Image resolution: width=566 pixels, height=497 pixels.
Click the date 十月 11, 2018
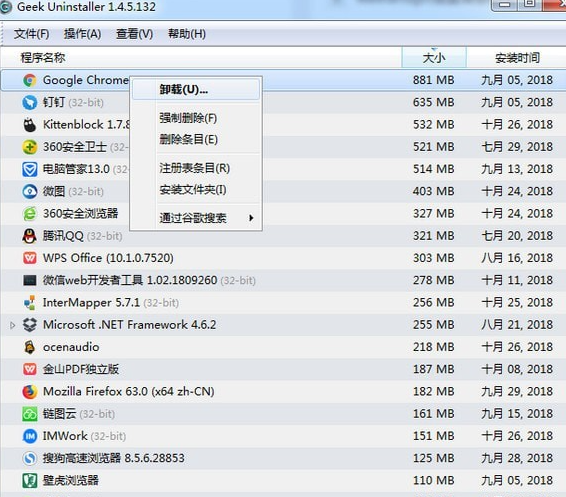point(517,280)
